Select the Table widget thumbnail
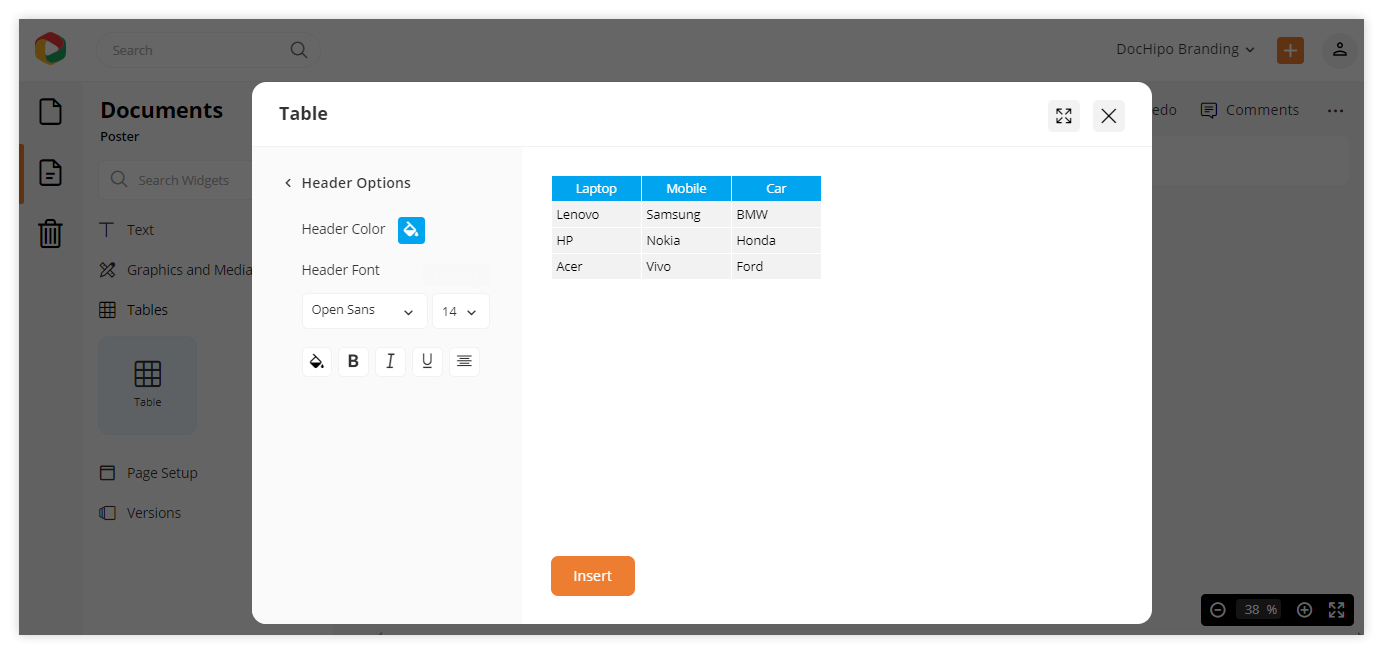This screenshot has width=1383, height=654. click(147, 385)
